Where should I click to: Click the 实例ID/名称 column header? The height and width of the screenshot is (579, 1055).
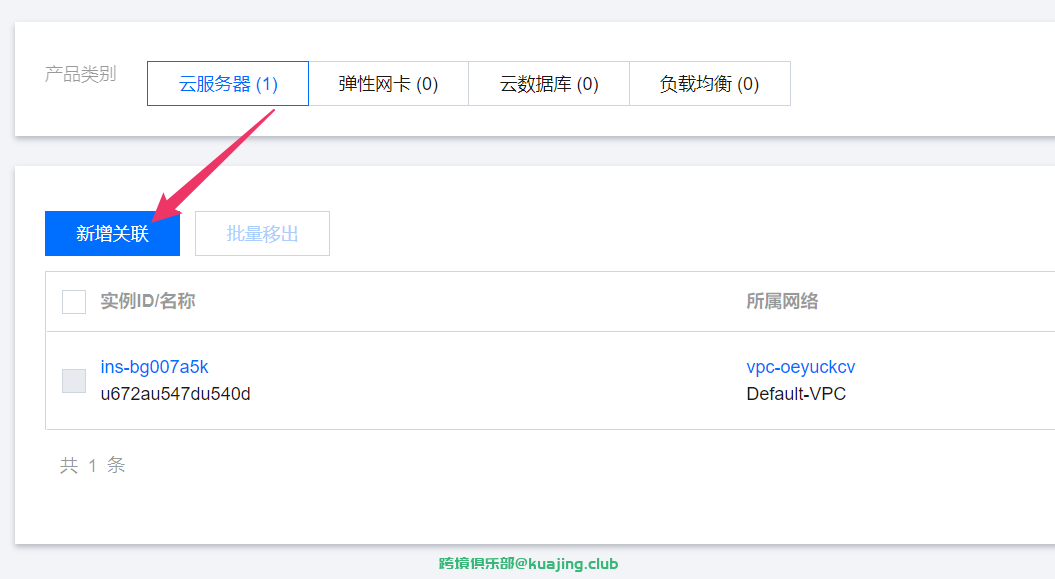click(x=148, y=301)
